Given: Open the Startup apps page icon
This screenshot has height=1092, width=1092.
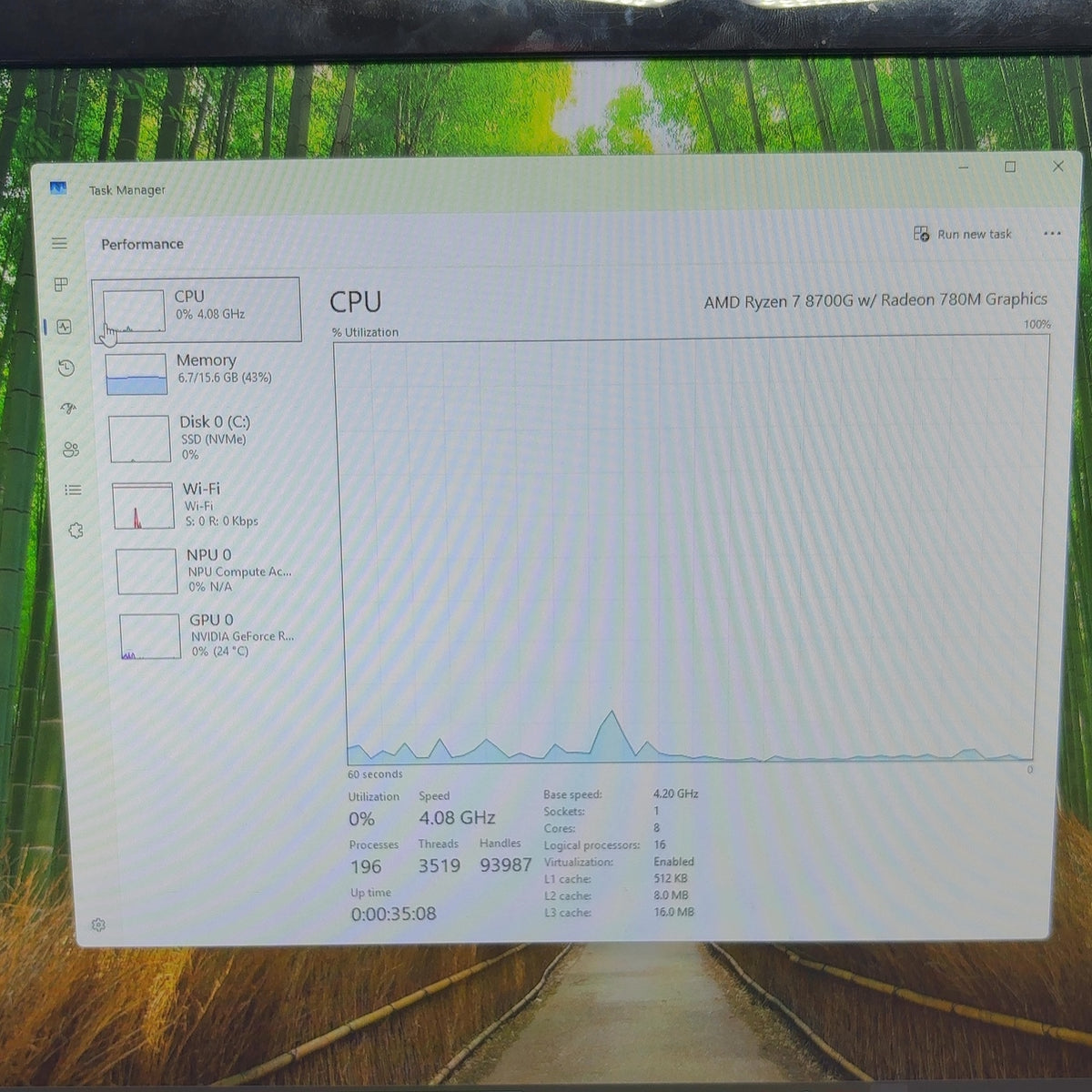Looking at the screenshot, I should click(x=68, y=409).
